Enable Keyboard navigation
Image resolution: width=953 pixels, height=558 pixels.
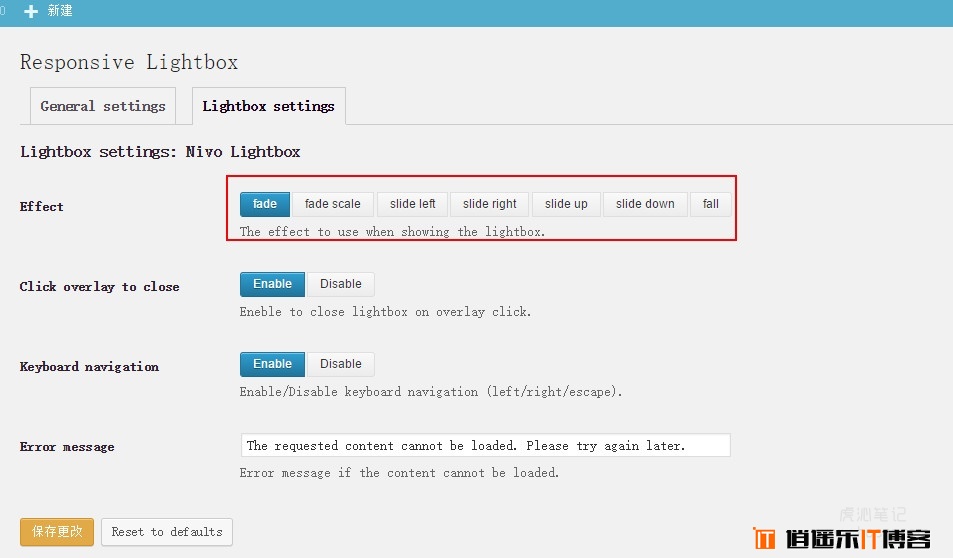[x=272, y=364]
